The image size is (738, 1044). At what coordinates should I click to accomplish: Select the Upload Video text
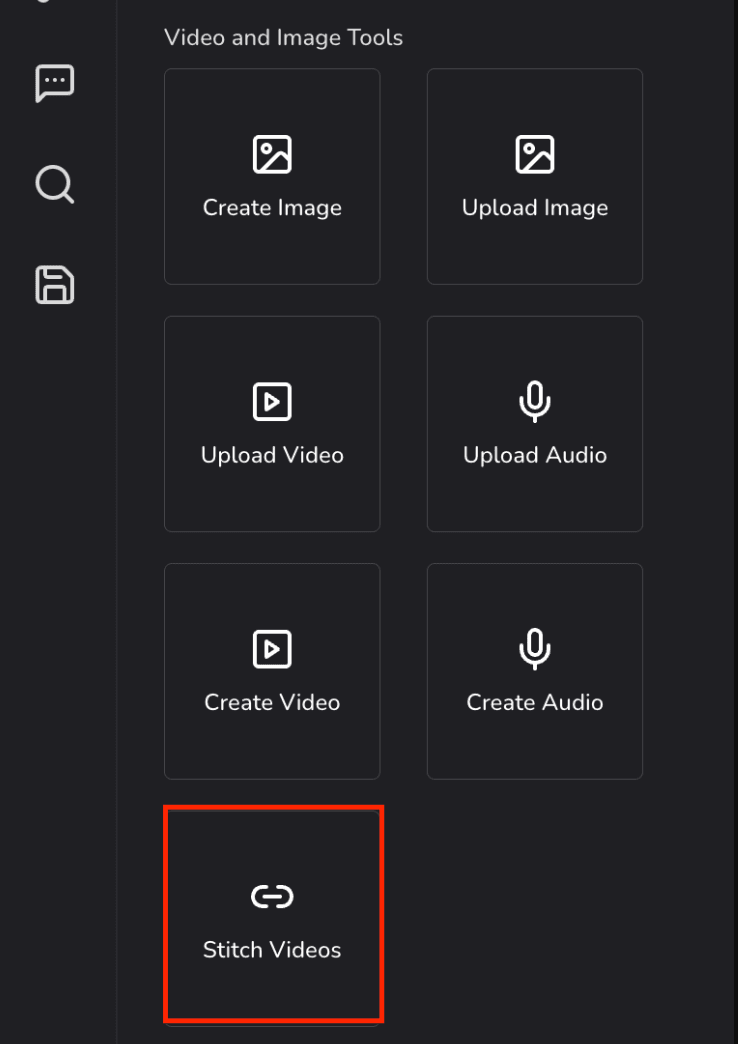(x=272, y=455)
